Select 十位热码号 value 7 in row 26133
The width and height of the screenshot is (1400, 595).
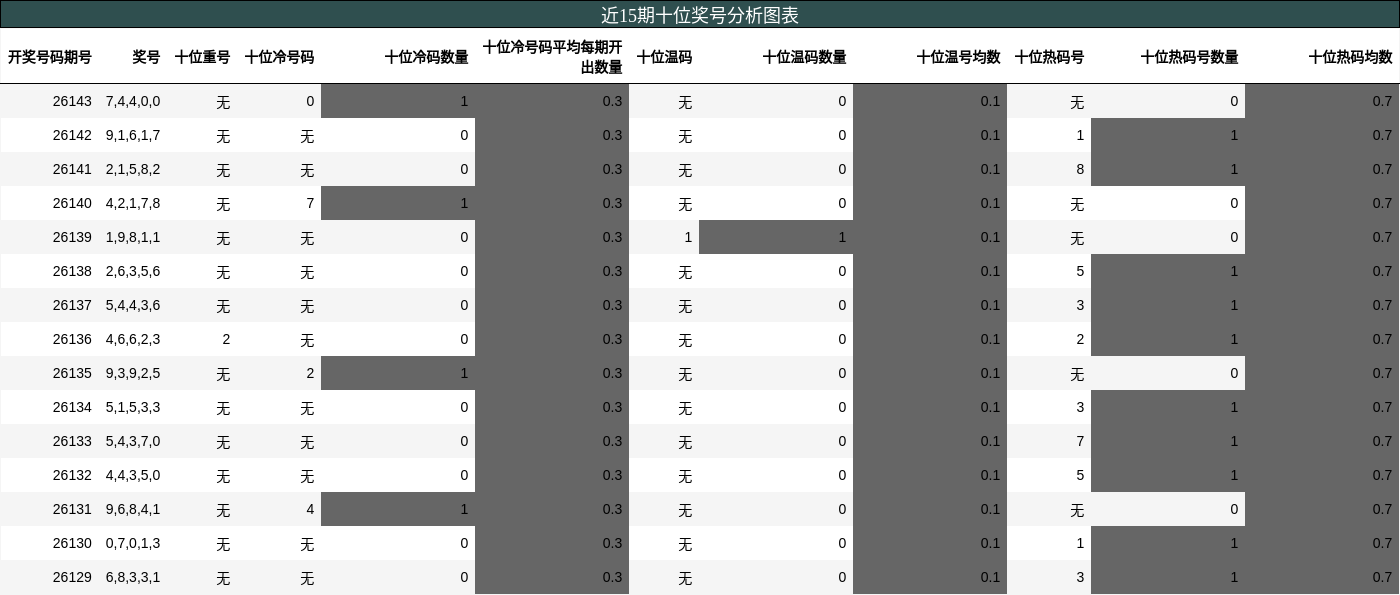point(1080,441)
